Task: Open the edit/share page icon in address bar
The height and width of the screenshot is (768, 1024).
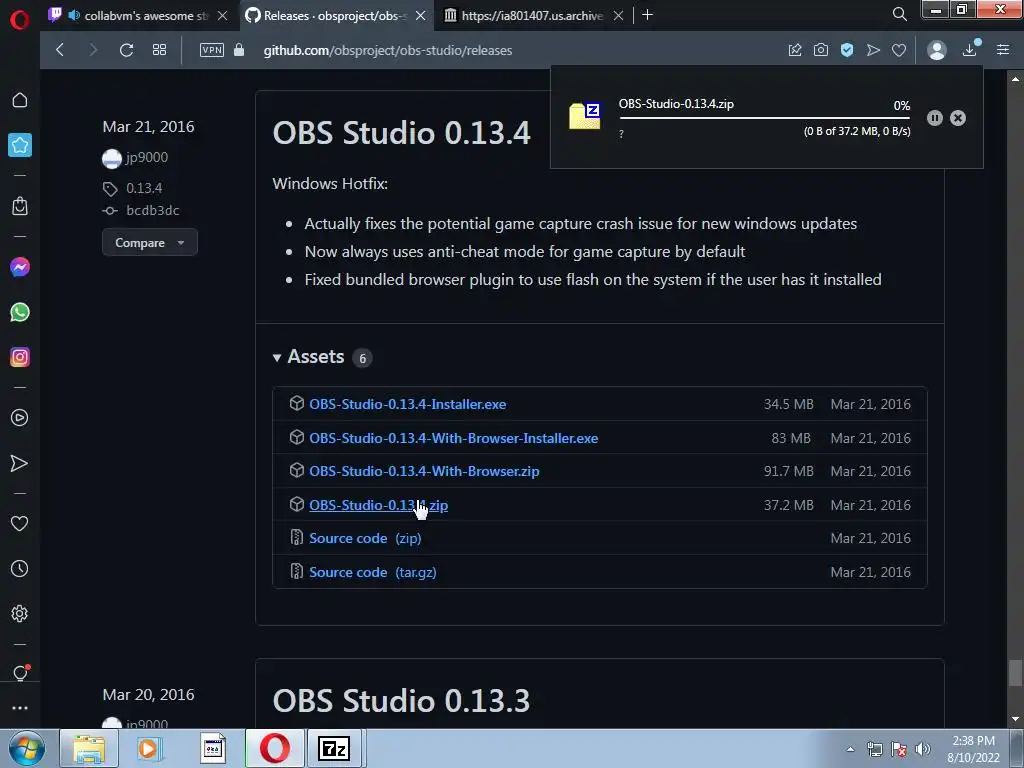Action: [795, 50]
